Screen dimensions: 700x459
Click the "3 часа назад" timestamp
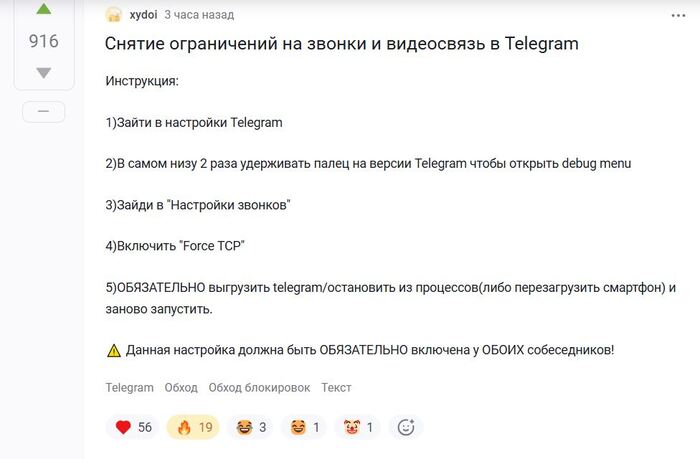pos(199,15)
